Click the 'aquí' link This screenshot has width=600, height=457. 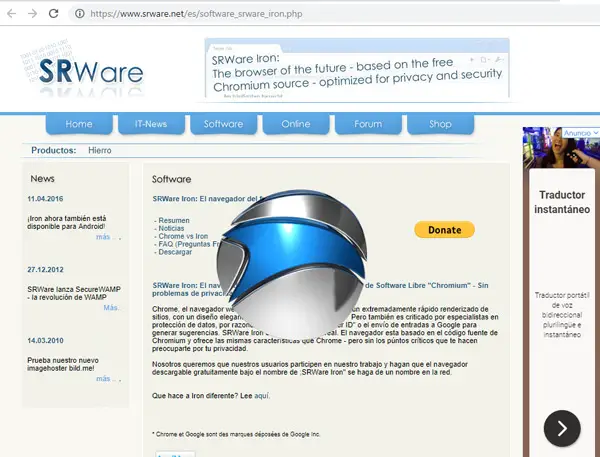pos(262,396)
